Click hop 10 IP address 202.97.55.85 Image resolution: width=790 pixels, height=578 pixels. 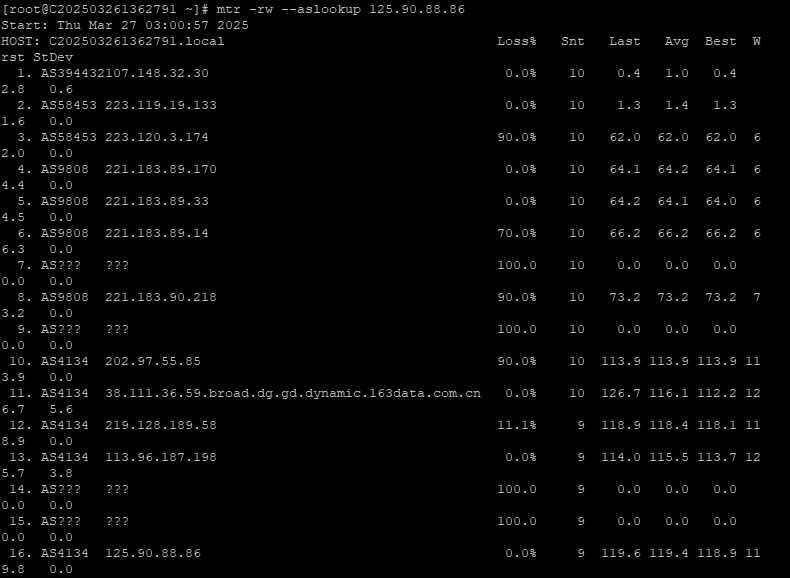(x=152, y=361)
